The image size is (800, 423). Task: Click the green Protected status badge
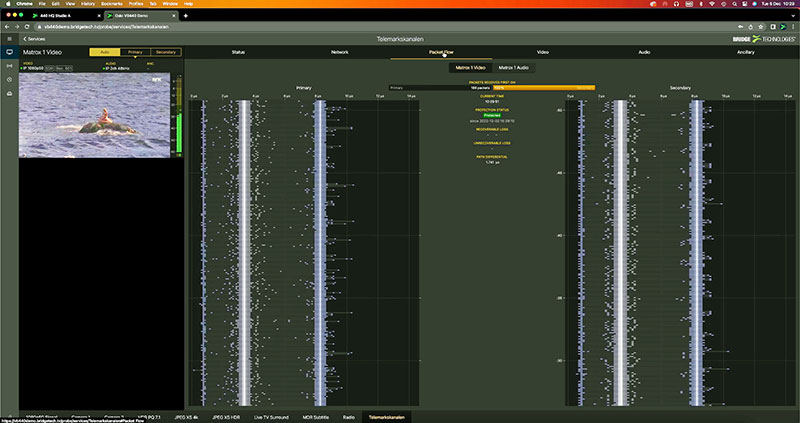coord(492,115)
